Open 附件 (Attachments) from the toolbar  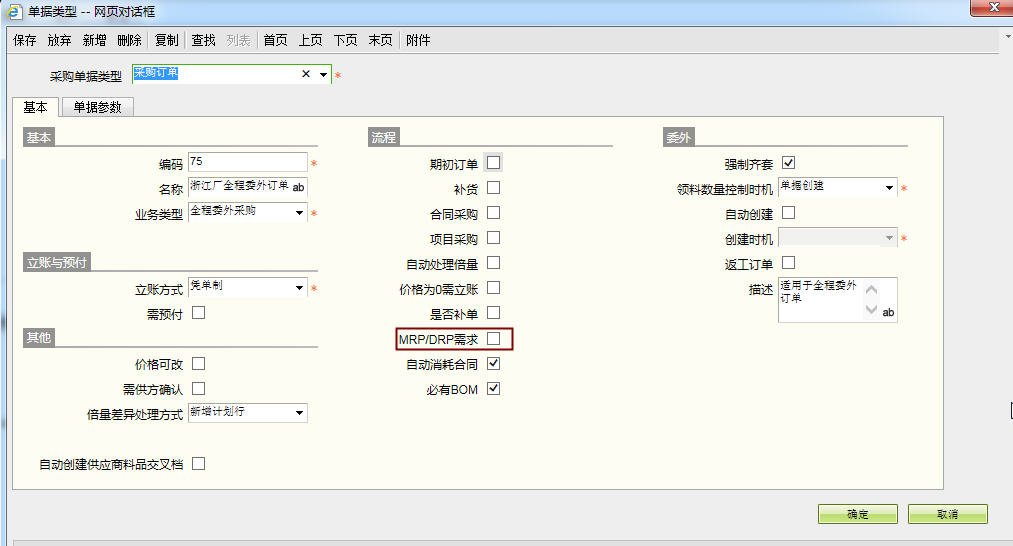click(x=418, y=40)
